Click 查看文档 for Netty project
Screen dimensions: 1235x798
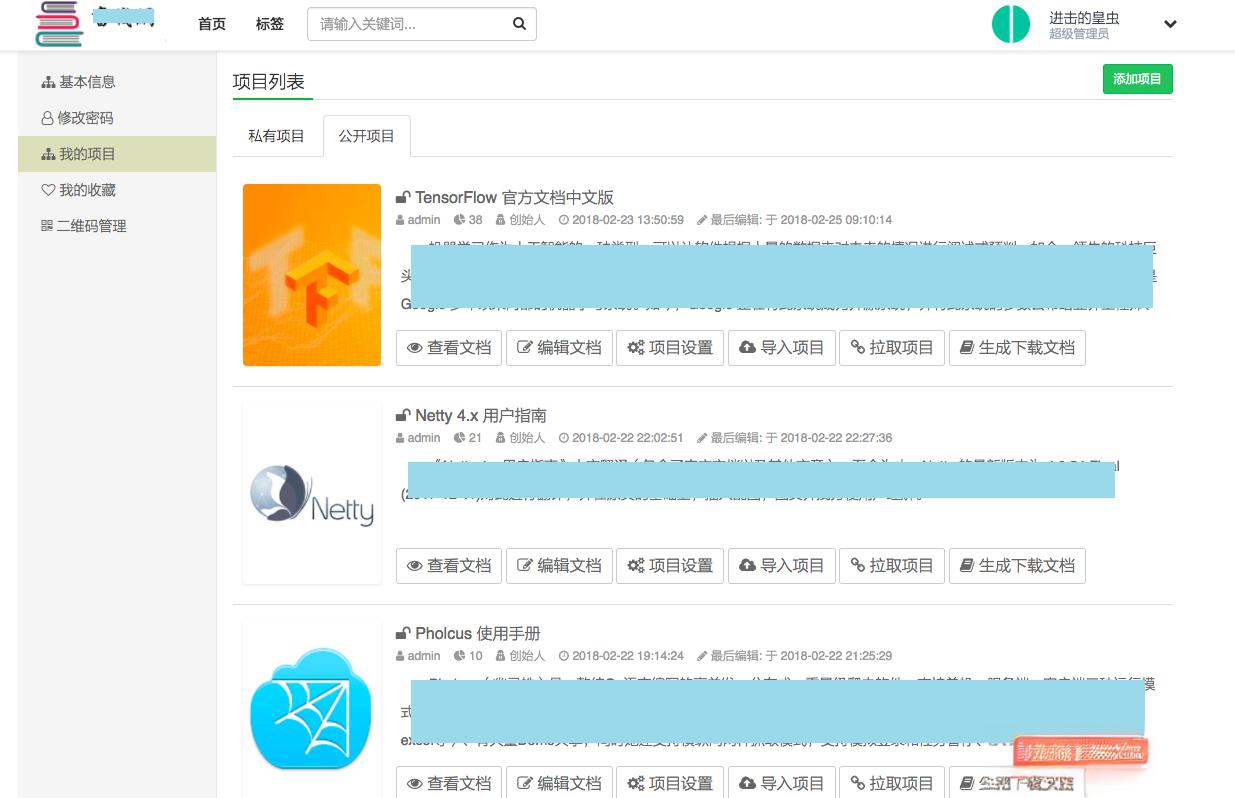[449, 565]
